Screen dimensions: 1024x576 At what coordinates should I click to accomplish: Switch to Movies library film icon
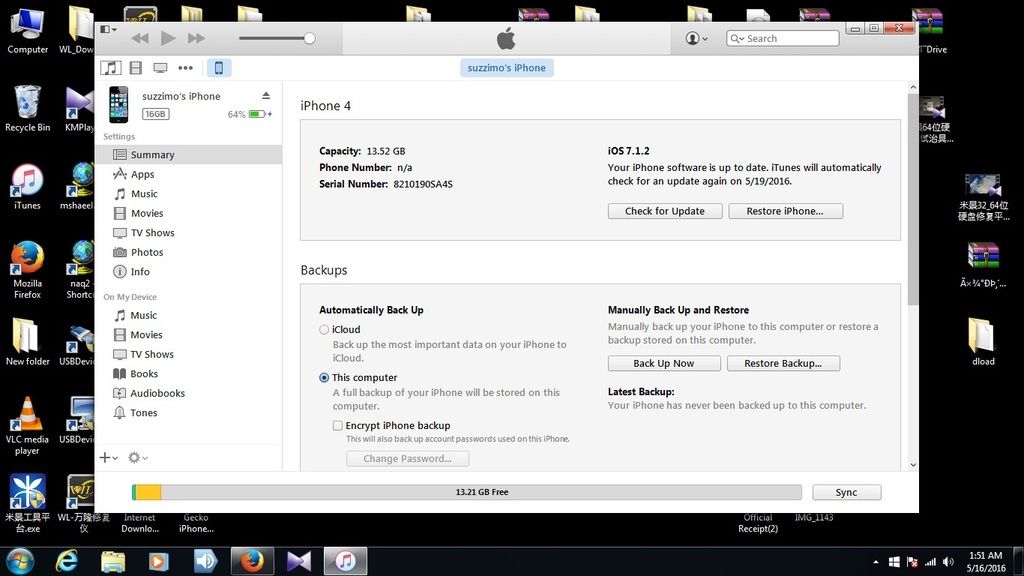[x=136, y=68]
